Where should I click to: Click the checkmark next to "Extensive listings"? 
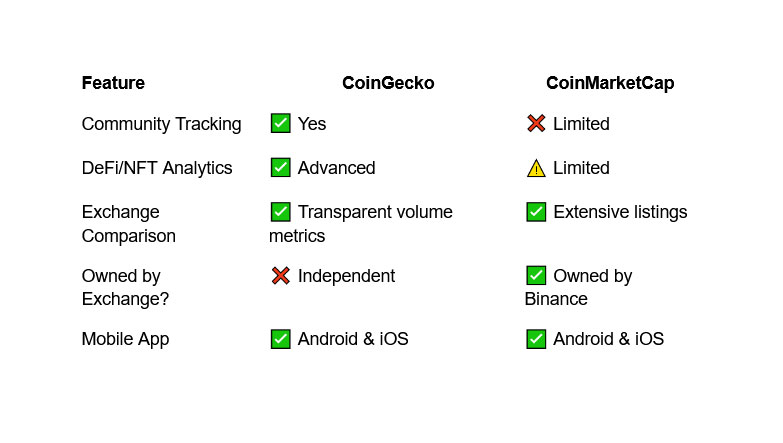tap(536, 212)
